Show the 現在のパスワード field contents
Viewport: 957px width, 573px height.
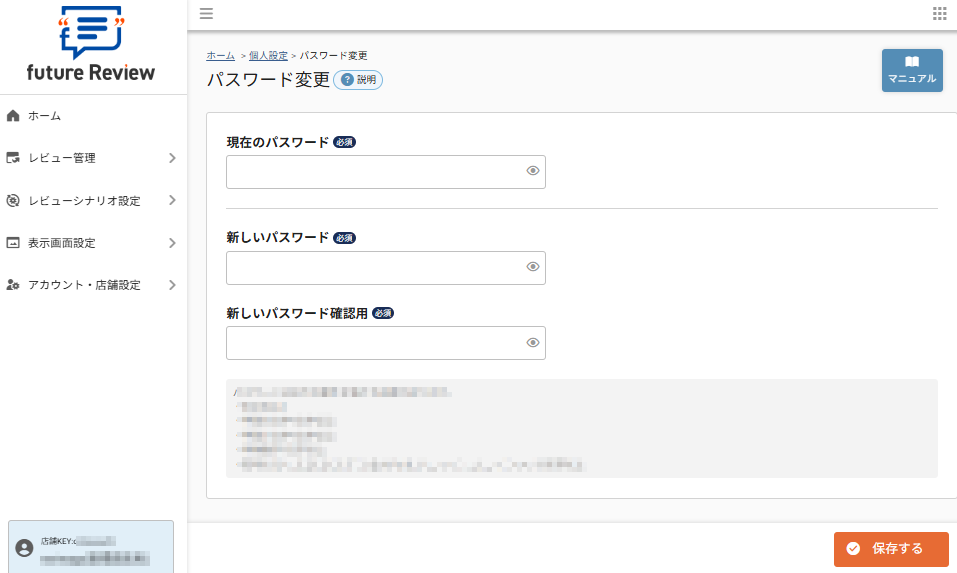pos(533,171)
